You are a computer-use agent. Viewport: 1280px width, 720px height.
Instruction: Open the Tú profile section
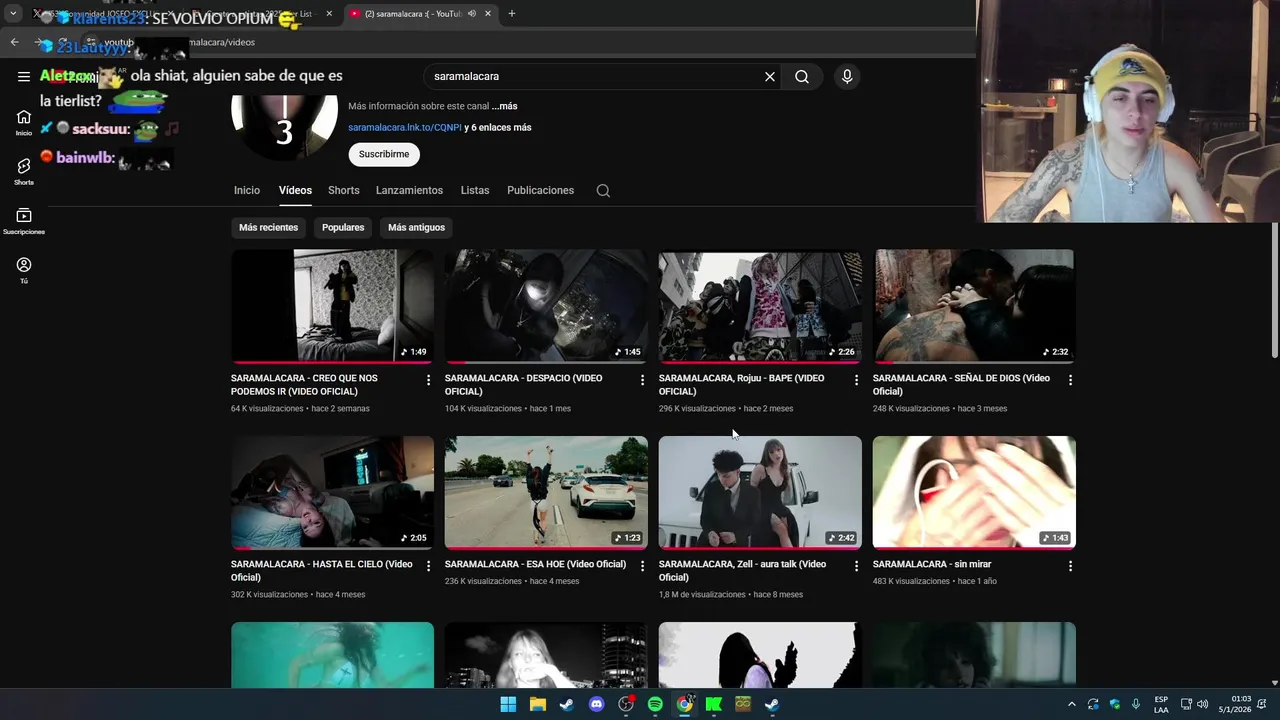(24, 270)
